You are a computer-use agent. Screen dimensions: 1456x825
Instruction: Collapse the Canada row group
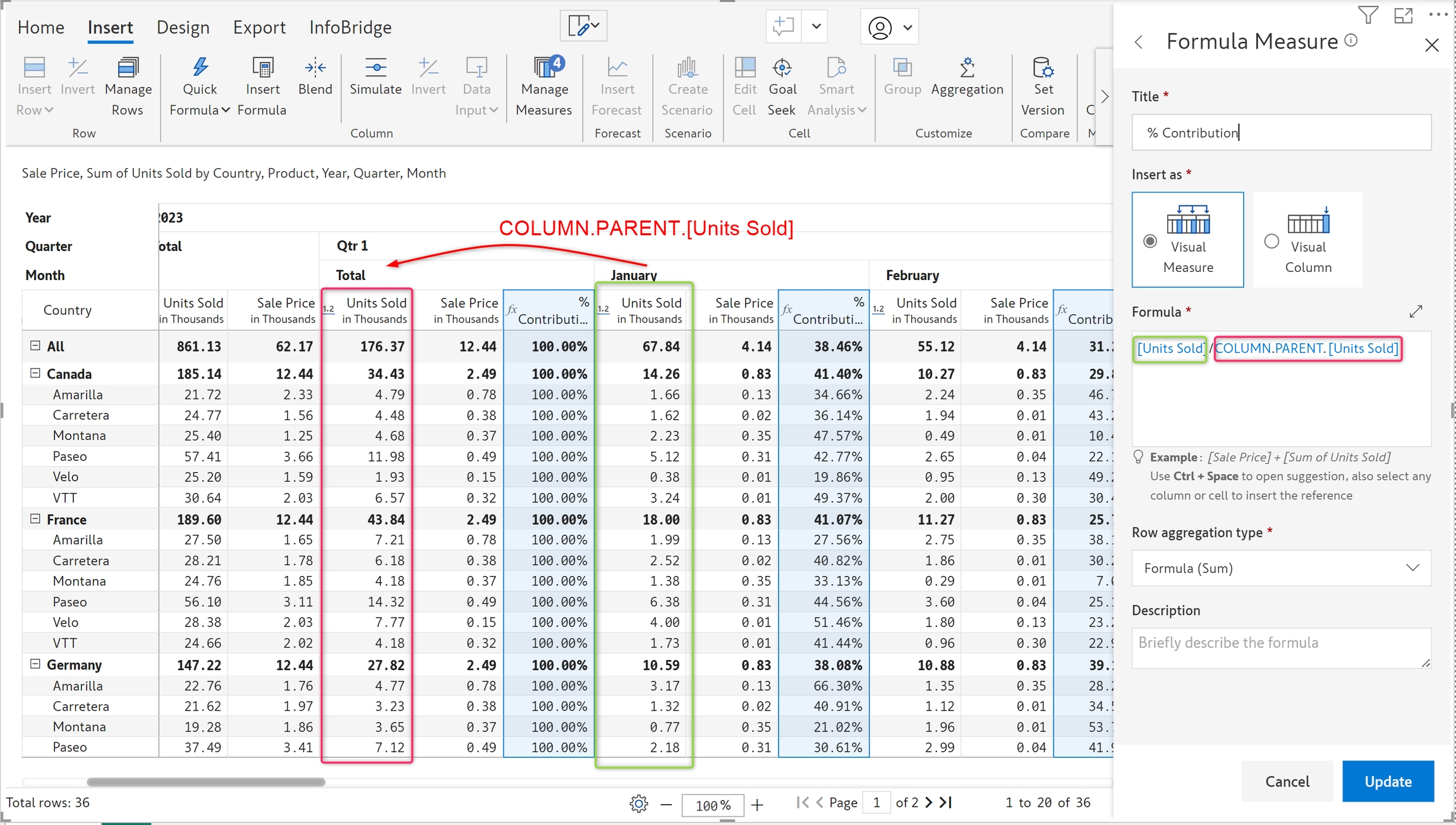point(35,374)
